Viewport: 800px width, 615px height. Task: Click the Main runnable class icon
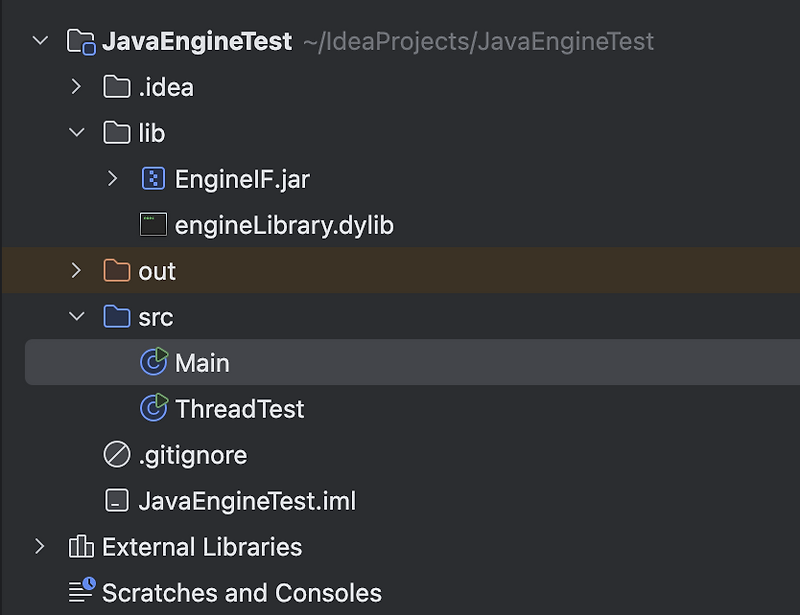153,362
